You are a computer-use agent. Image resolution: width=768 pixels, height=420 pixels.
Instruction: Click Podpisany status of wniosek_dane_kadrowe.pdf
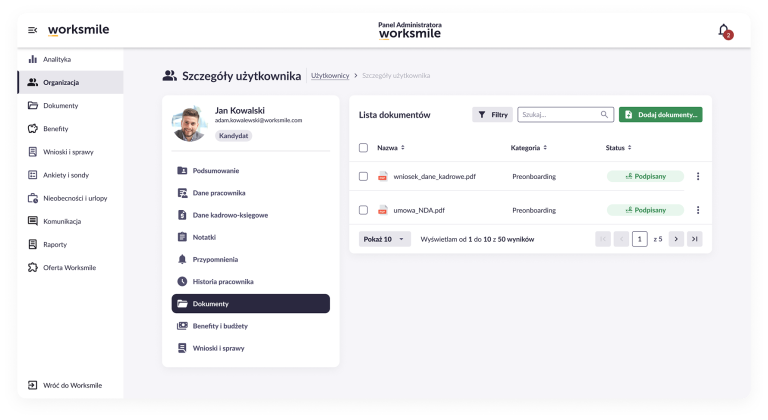[646, 176]
